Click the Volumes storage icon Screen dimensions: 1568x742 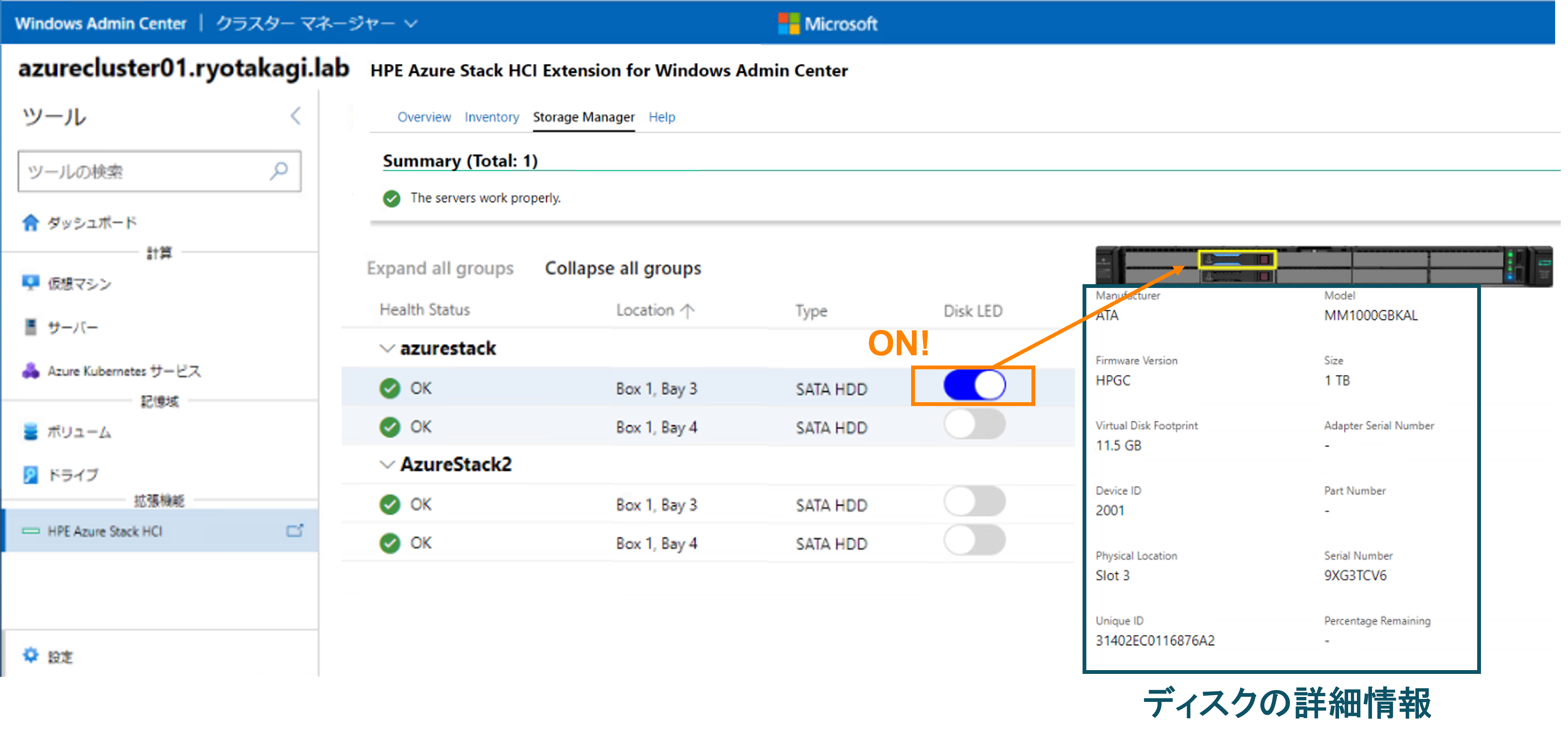pos(30,432)
